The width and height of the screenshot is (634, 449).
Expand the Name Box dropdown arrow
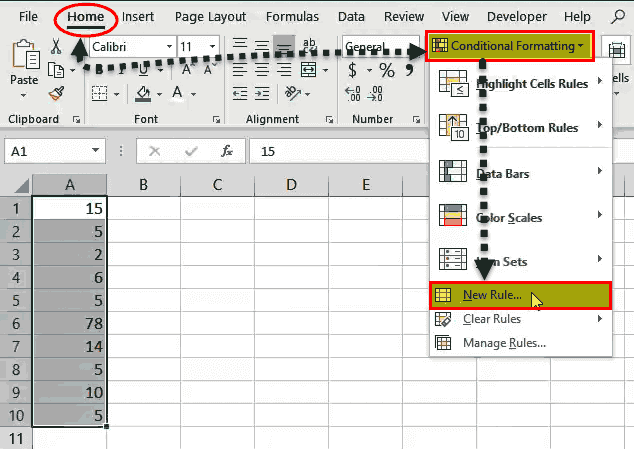coord(96,151)
